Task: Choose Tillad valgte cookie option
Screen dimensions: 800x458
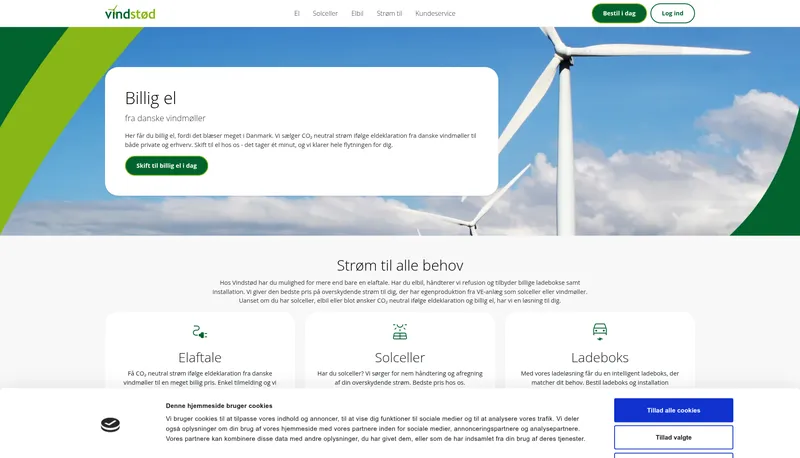Action: coord(673,437)
